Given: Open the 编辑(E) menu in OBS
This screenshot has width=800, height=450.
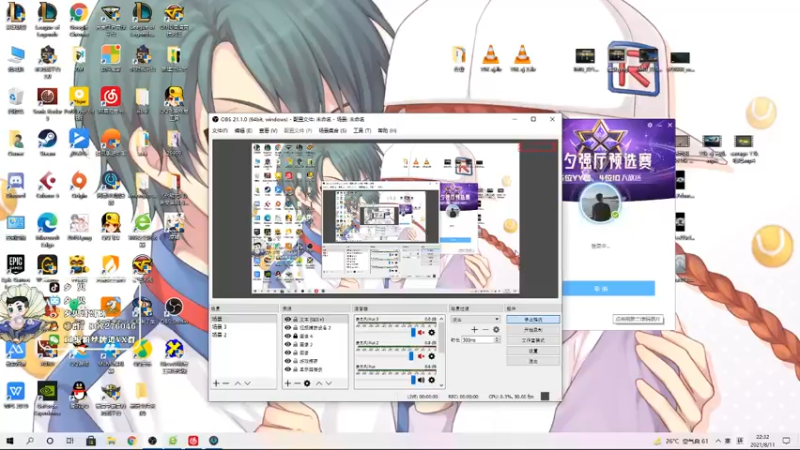Looking at the screenshot, I should click(x=243, y=131).
